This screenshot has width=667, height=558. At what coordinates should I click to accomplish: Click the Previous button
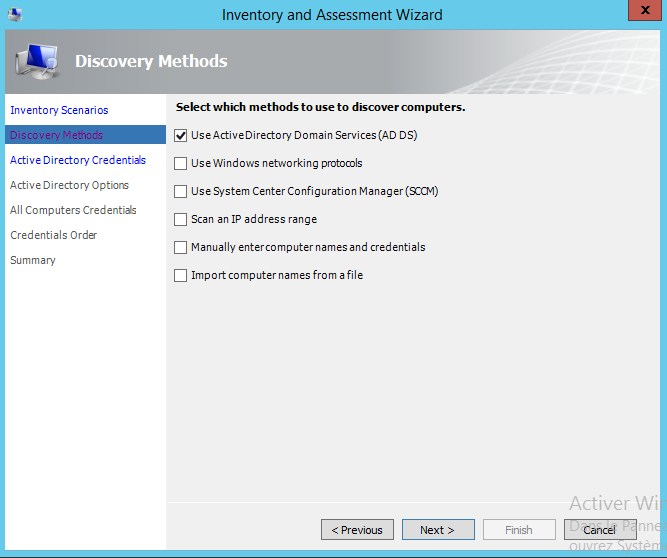coord(357,530)
